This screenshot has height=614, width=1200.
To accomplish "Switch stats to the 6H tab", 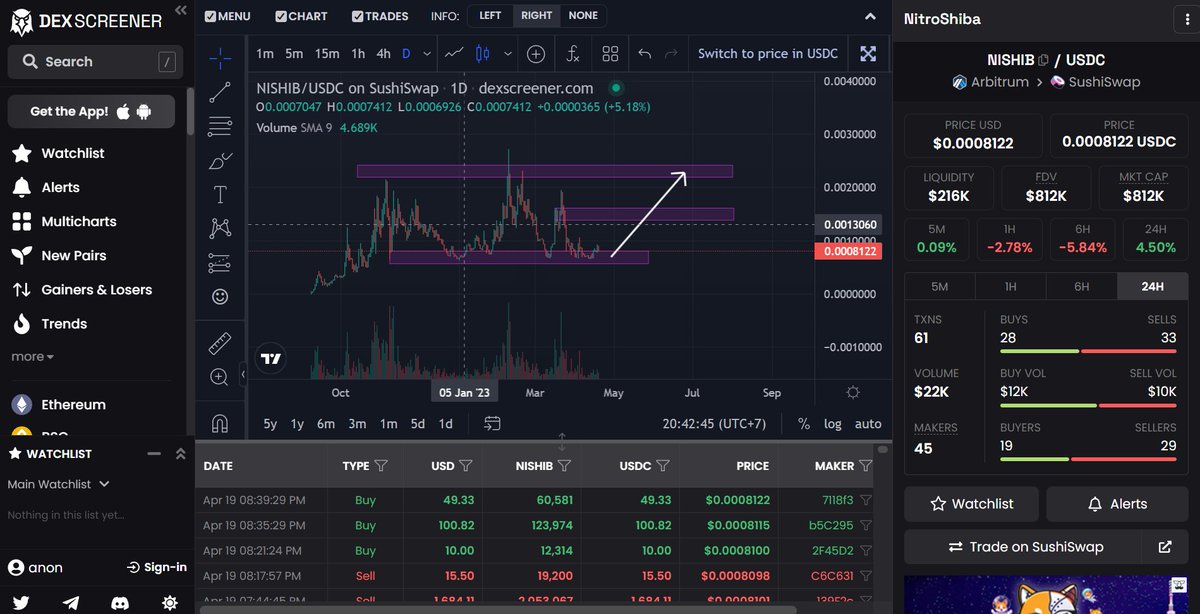I will point(1081,286).
